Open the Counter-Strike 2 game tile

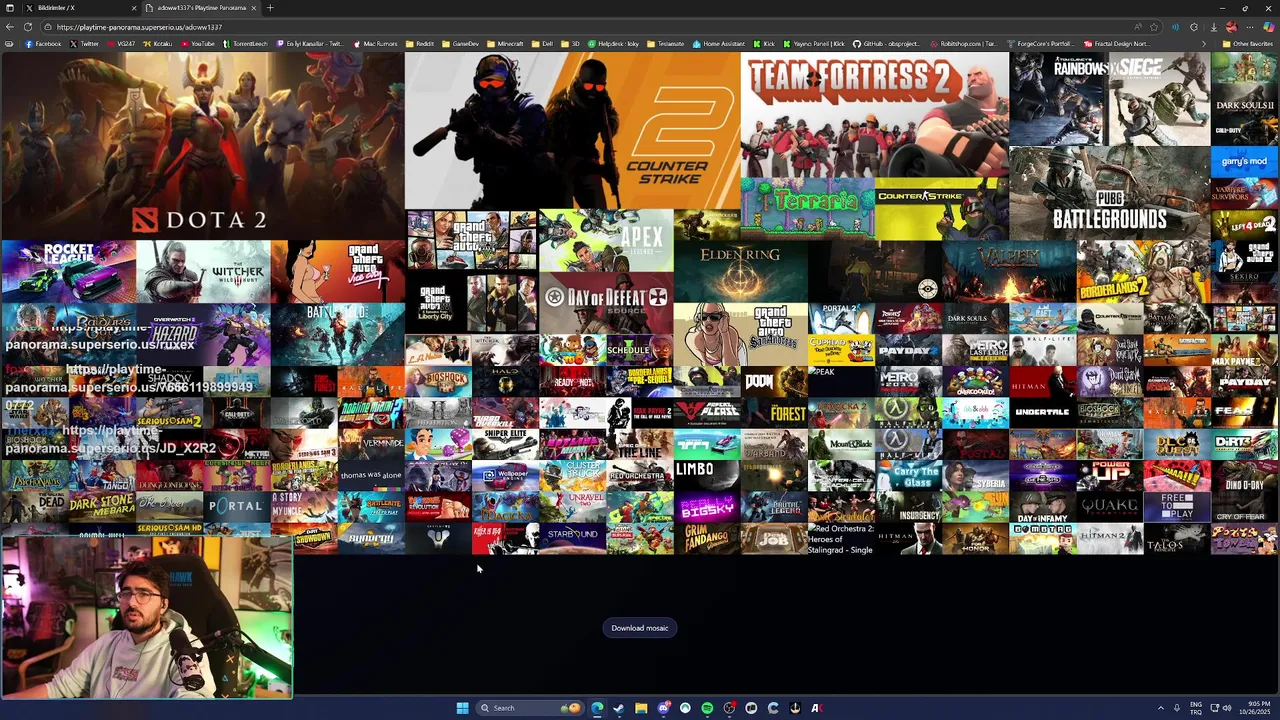click(572, 131)
